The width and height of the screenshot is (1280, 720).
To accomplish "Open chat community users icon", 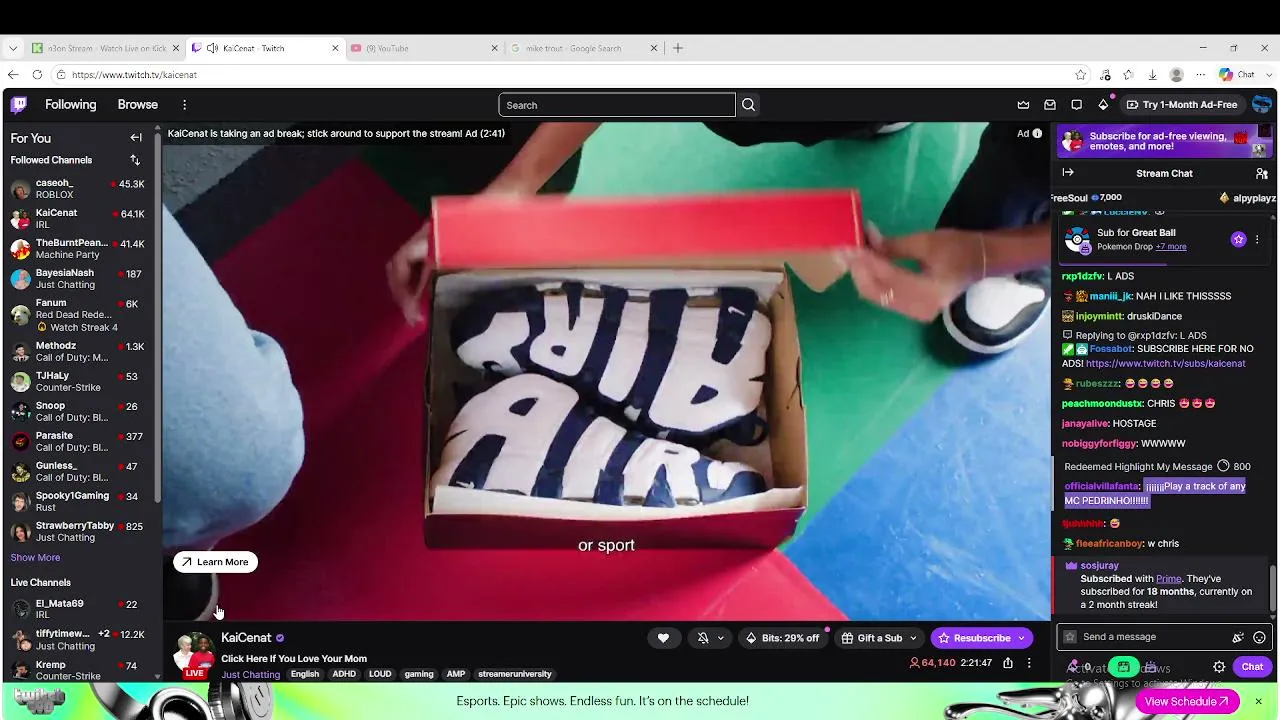I will point(1262,173).
